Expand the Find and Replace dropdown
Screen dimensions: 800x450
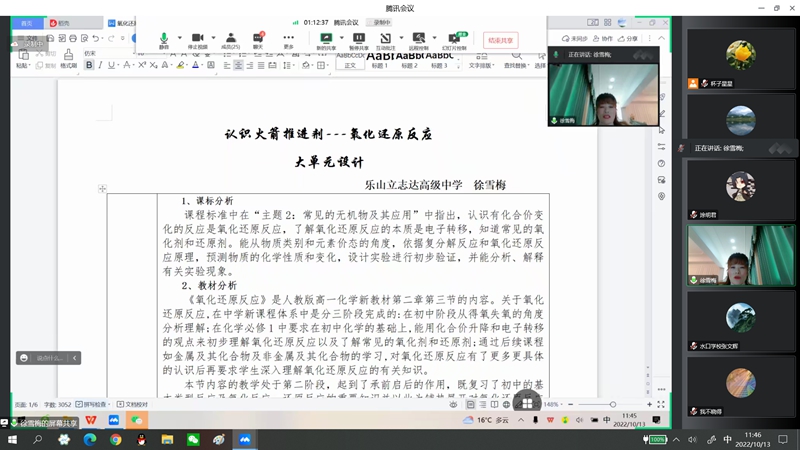(x=517, y=65)
